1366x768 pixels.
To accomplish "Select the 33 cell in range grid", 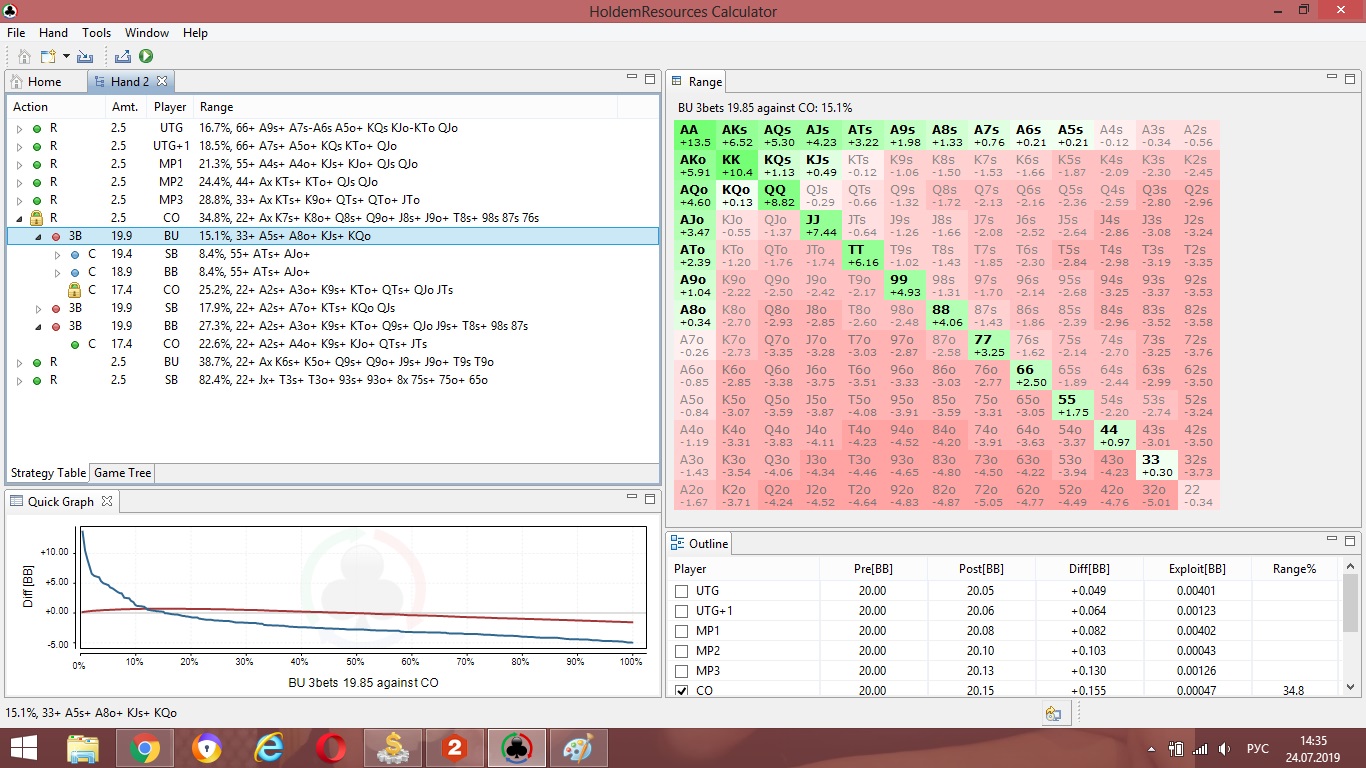I will (1157, 465).
